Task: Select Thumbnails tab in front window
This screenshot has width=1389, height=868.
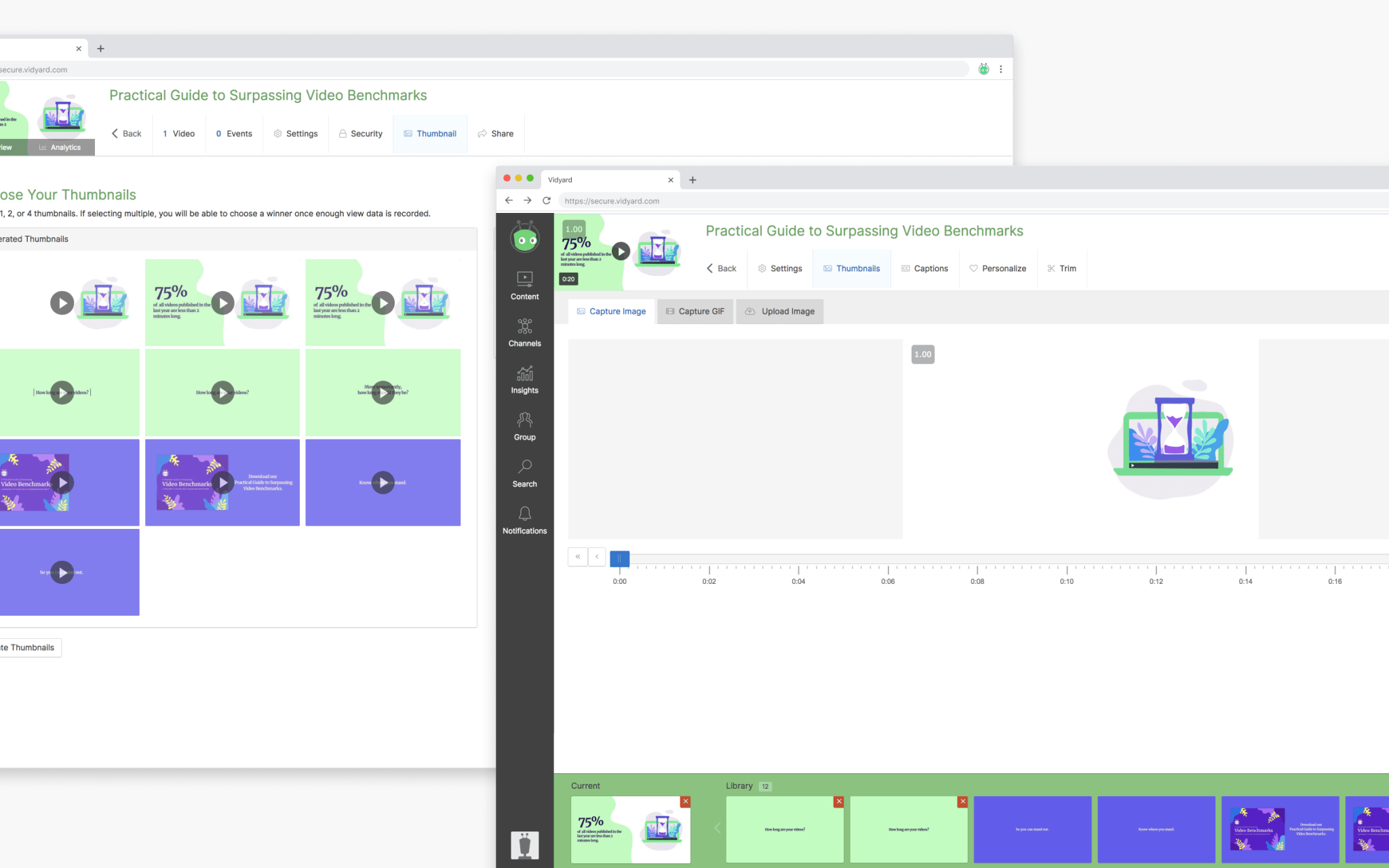Action: click(x=852, y=269)
